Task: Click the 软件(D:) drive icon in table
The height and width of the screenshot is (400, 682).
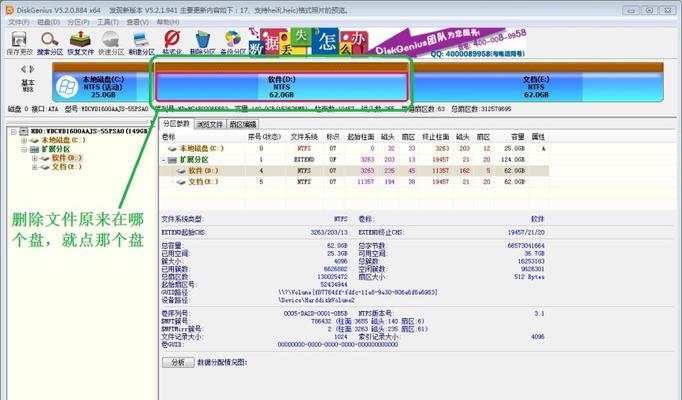Action: 181,171
